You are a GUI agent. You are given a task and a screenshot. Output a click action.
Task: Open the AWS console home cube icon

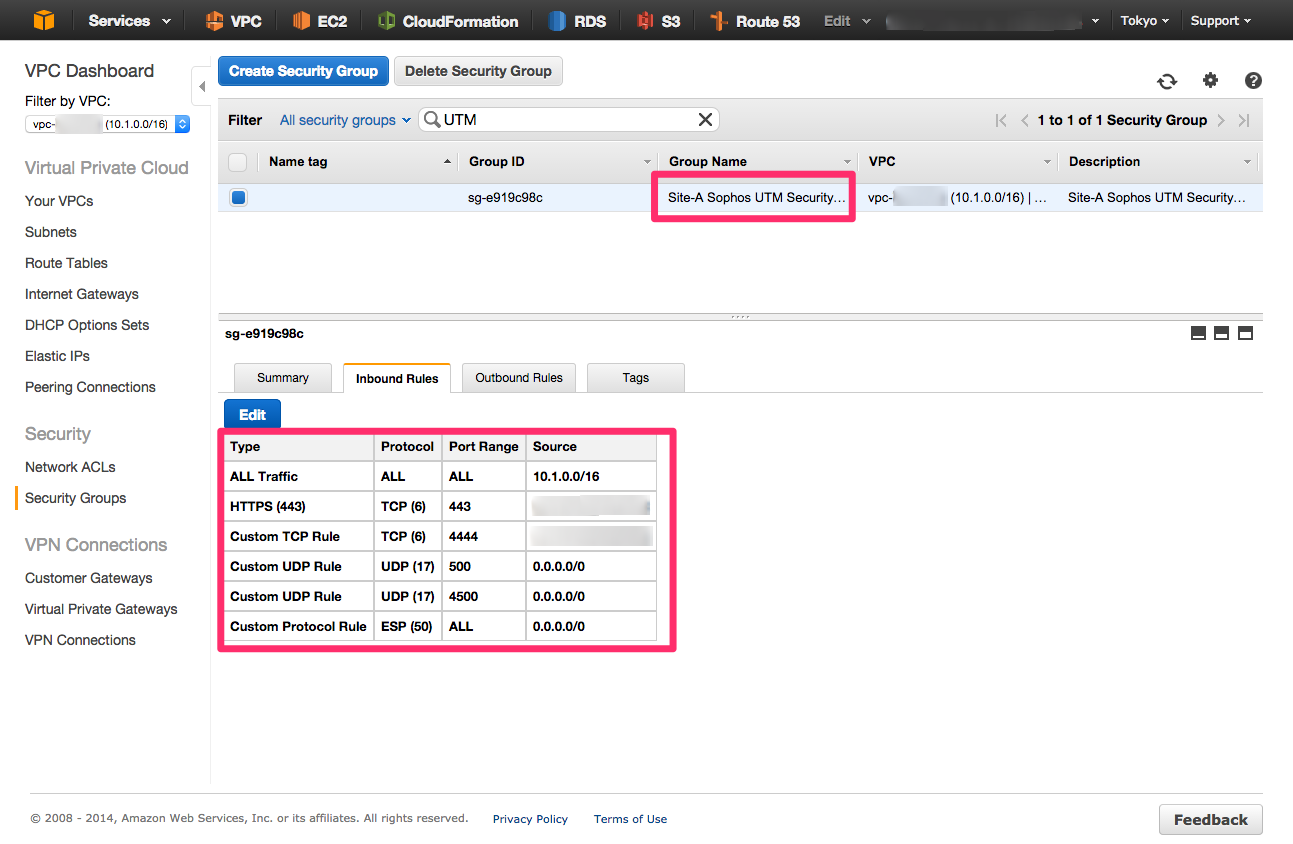coord(44,20)
